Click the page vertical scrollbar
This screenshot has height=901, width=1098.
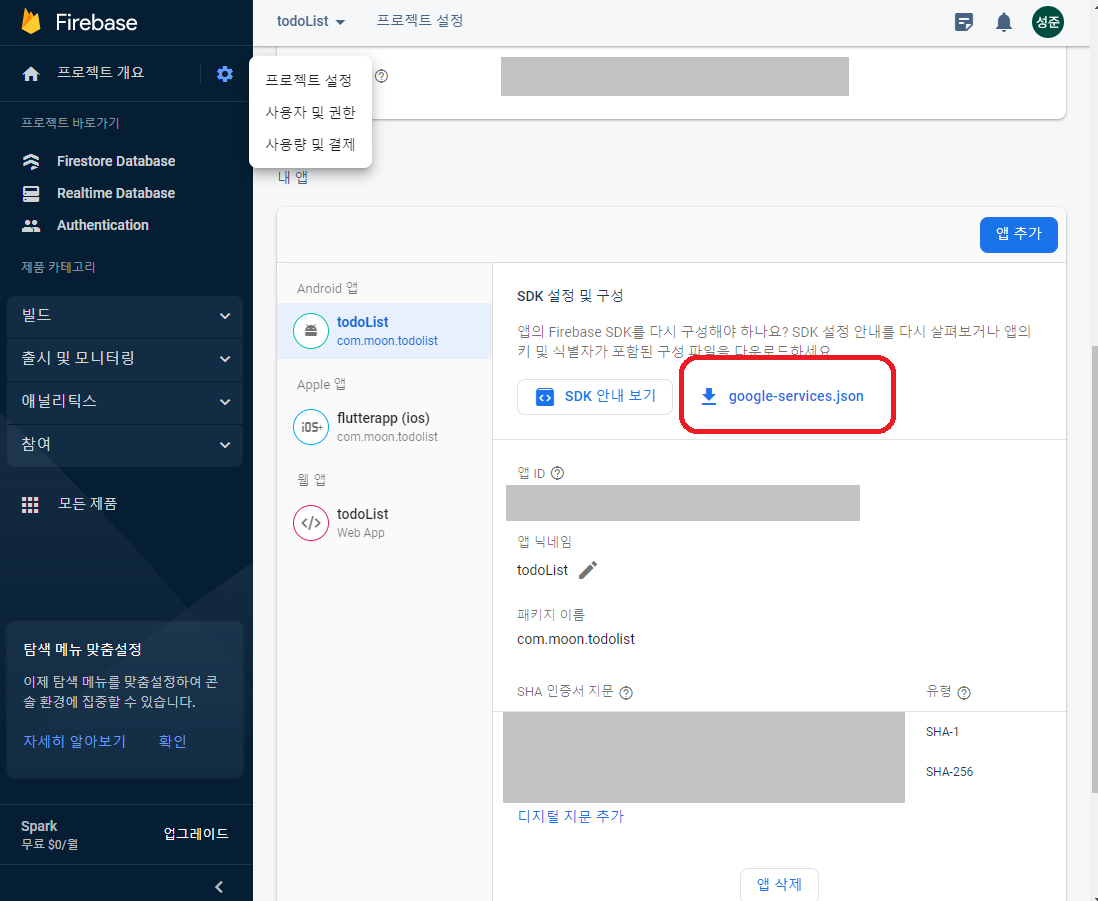1094,568
